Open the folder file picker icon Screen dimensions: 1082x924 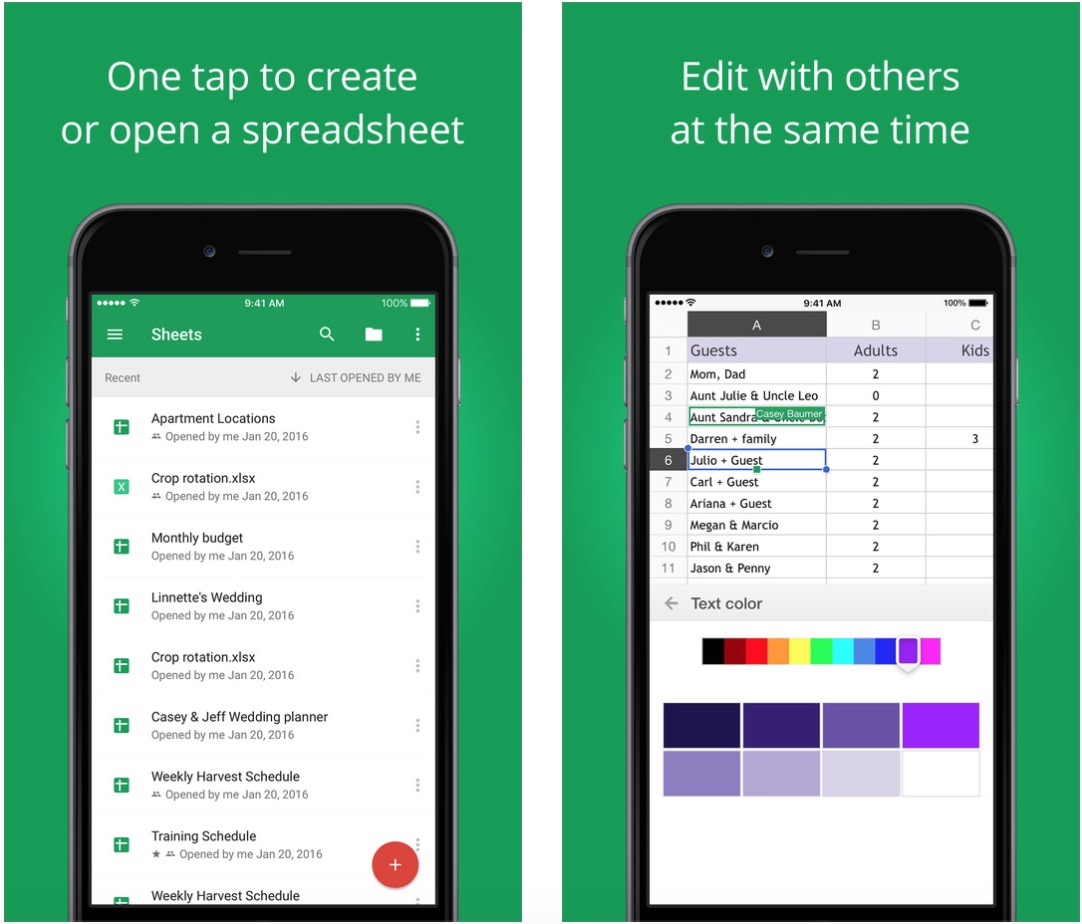click(x=373, y=335)
